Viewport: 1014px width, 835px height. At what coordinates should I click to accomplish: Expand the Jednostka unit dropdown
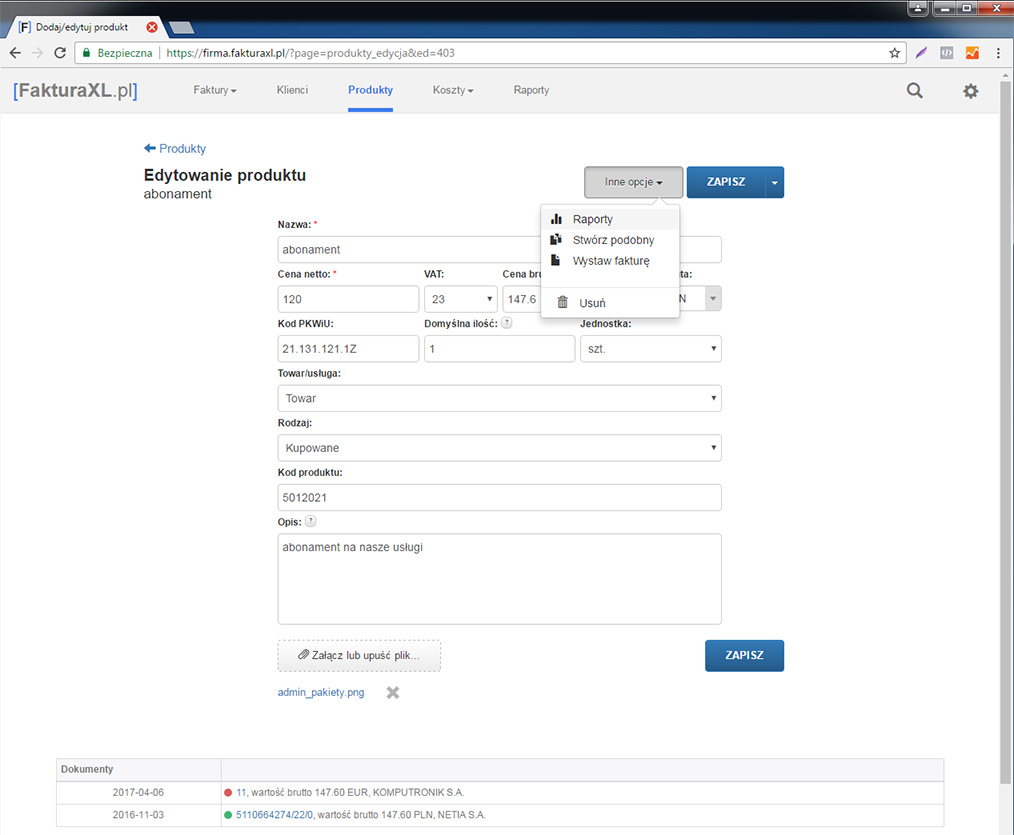(x=650, y=349)
